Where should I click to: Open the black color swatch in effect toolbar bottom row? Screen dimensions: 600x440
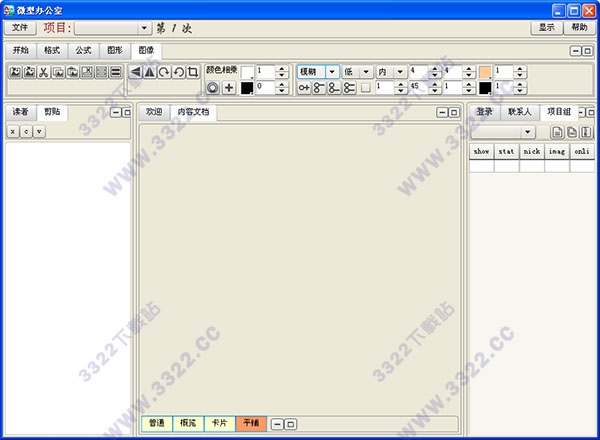tap(485, 88)
